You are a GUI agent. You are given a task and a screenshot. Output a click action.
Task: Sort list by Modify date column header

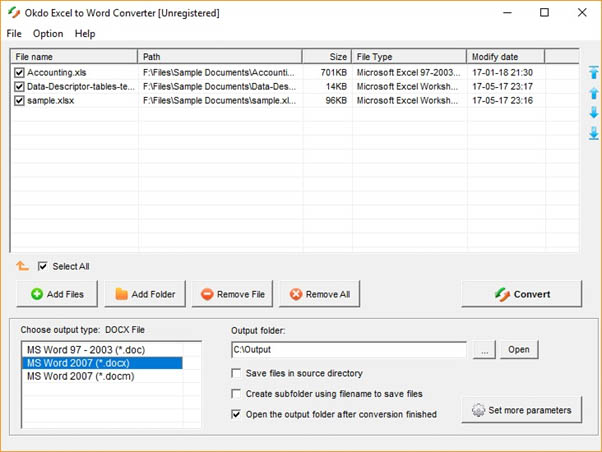pos(506,57)
